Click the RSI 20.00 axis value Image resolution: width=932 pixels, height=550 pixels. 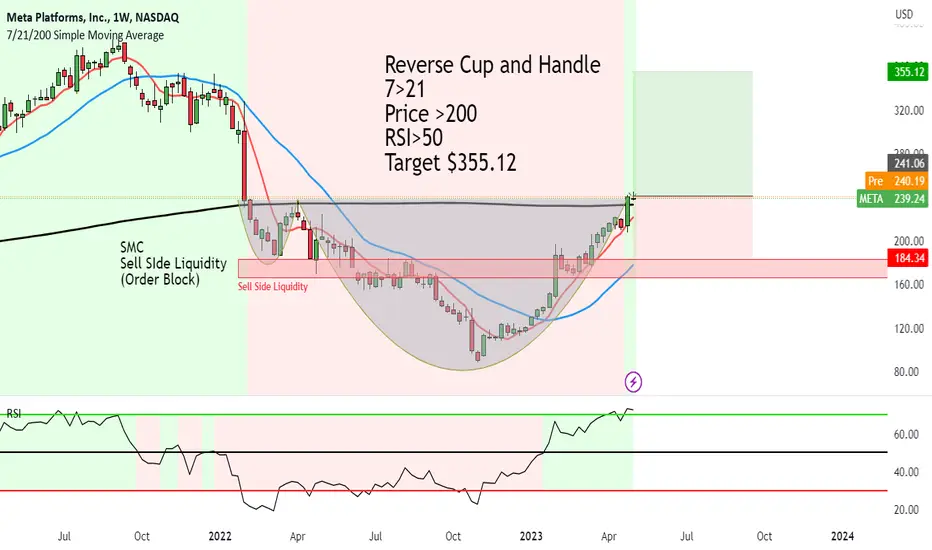point(906,509)
